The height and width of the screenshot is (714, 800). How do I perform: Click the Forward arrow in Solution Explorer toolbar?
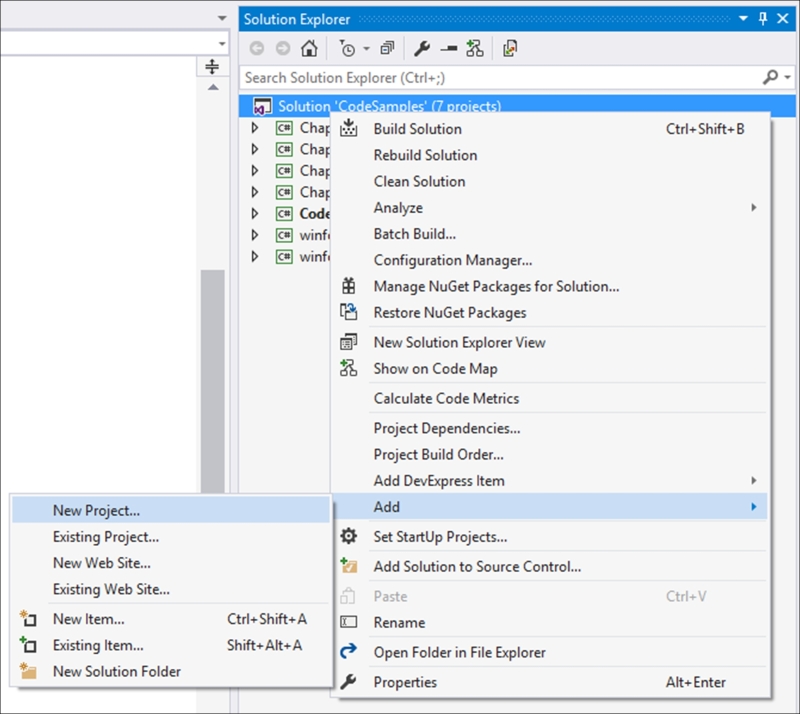[283, 48]
